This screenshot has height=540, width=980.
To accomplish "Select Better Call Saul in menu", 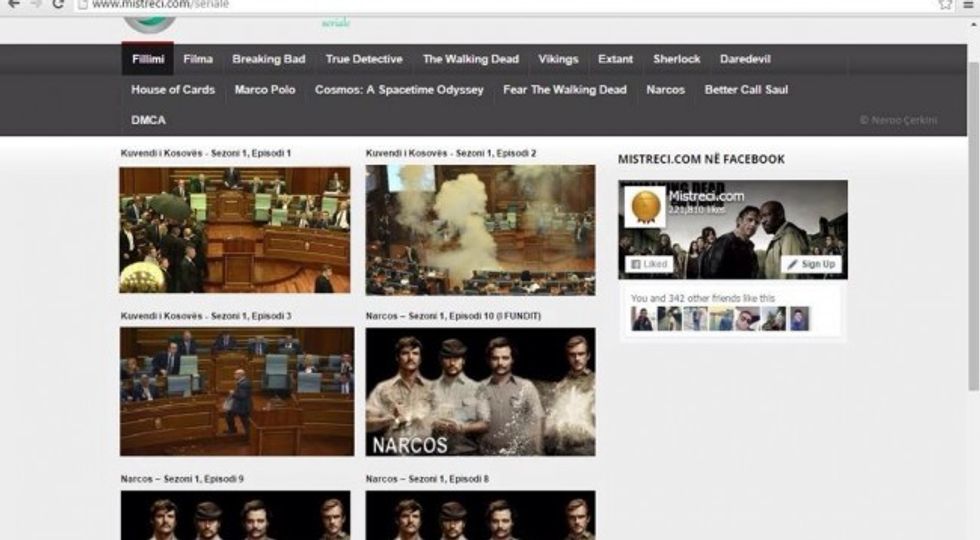I will tap(746, 89).
